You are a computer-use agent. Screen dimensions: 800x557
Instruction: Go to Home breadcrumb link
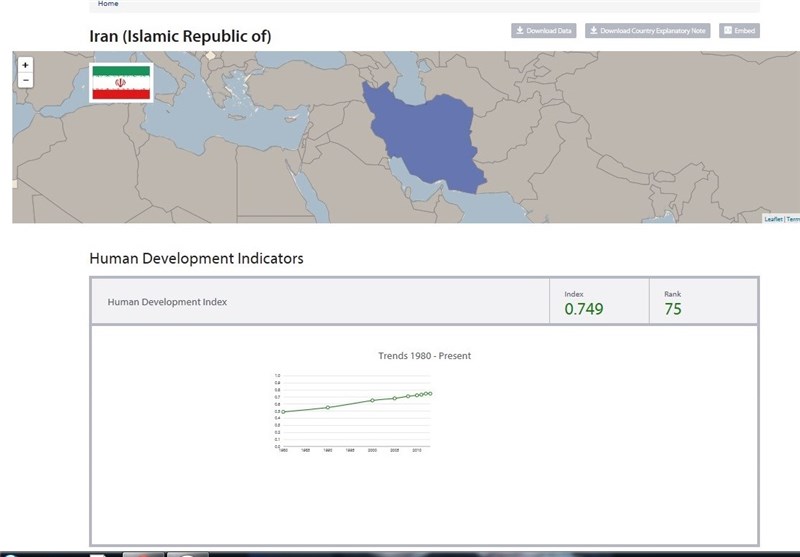pos(108,4)
